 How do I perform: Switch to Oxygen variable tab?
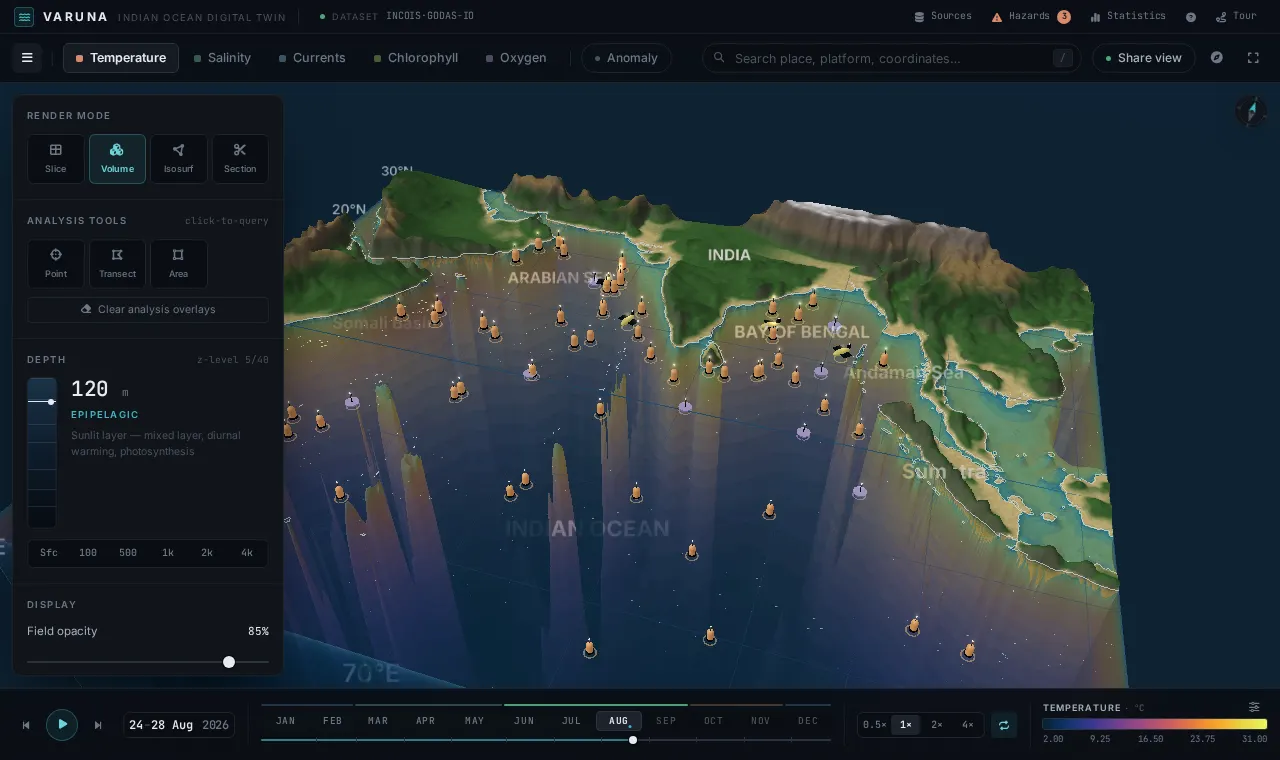click(516, 58)
